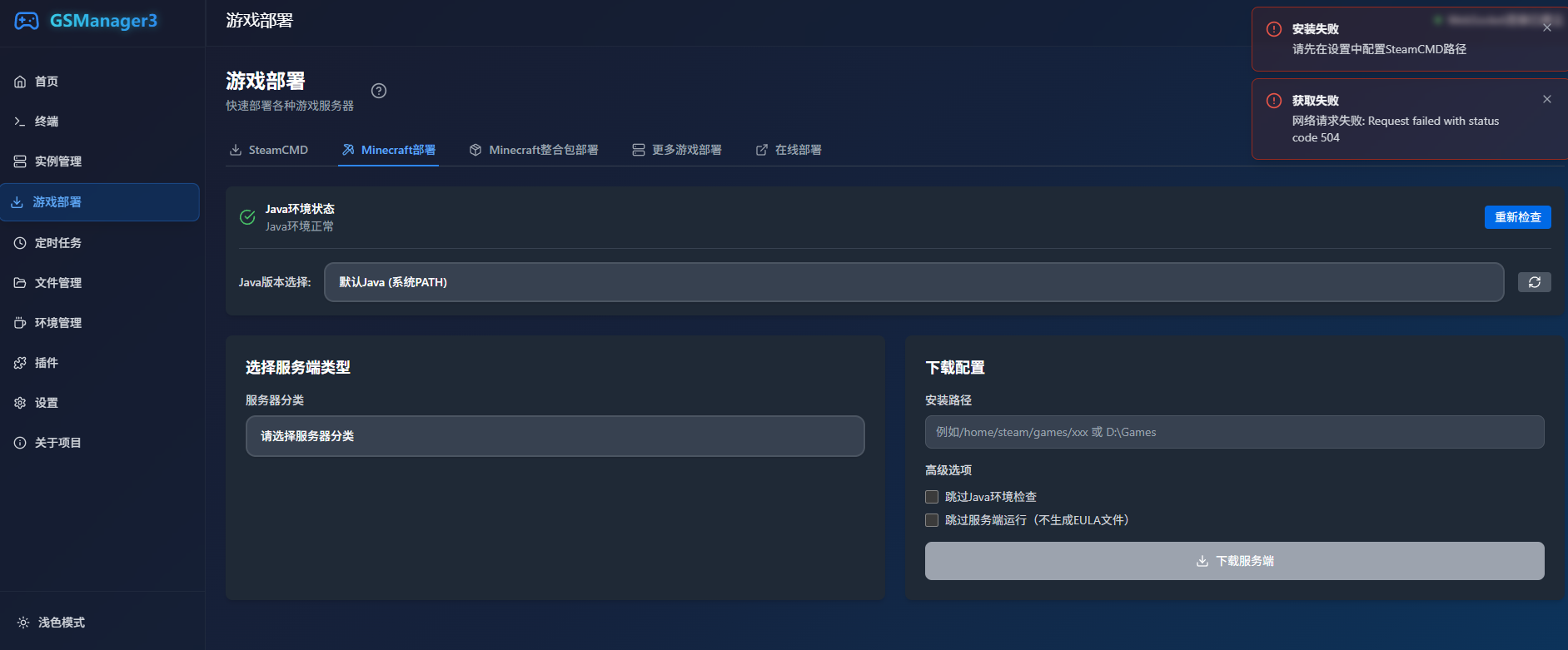Click the puzzle icon beside 插件

click(x=20, y=363)
